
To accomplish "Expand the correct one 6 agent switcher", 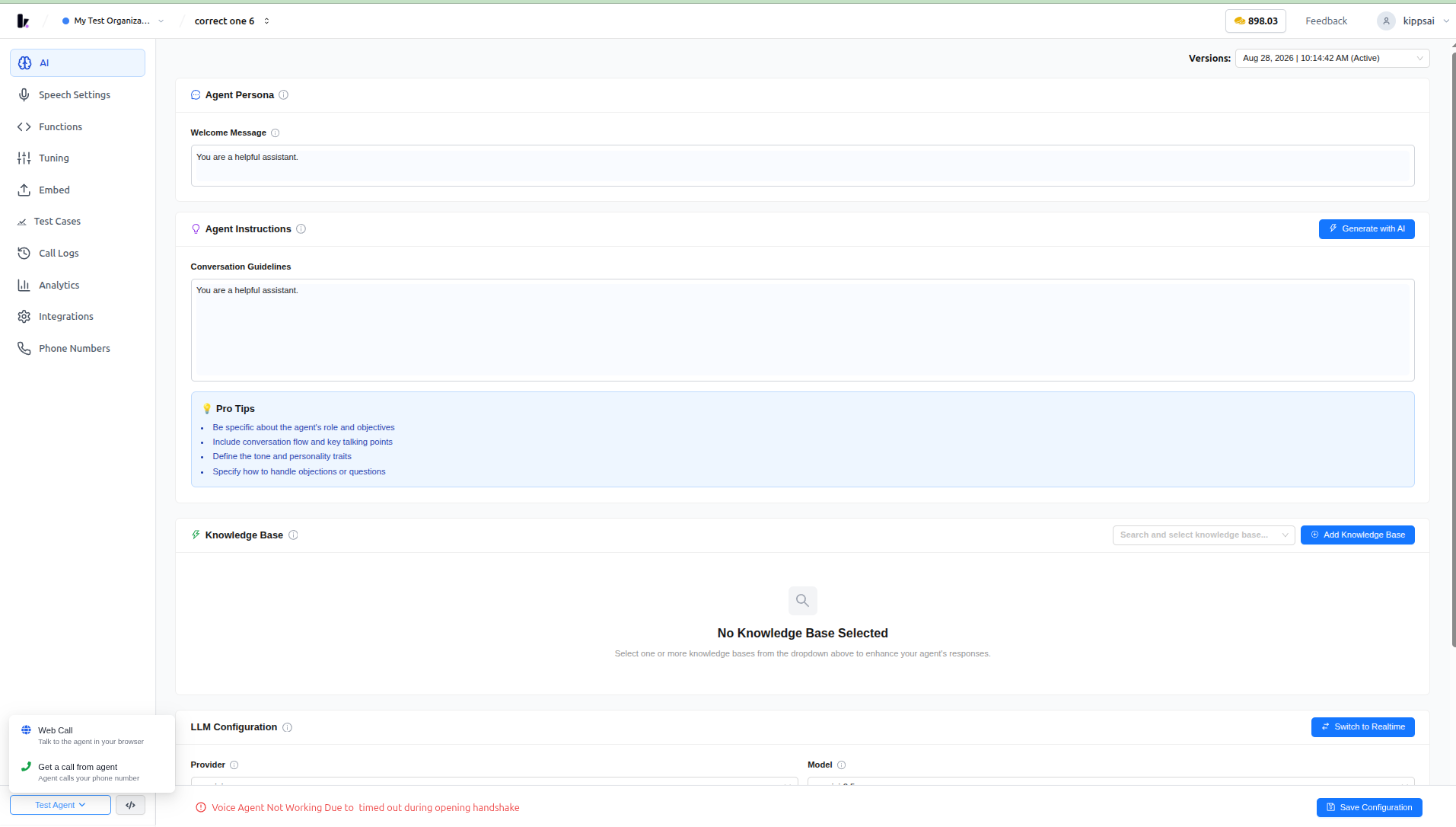I will 231,21.
